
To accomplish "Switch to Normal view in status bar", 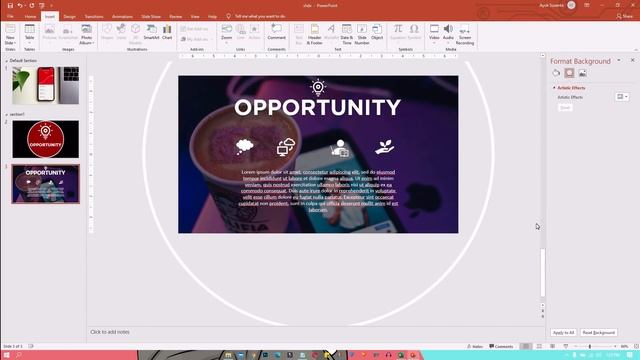I will pos(526,346).
